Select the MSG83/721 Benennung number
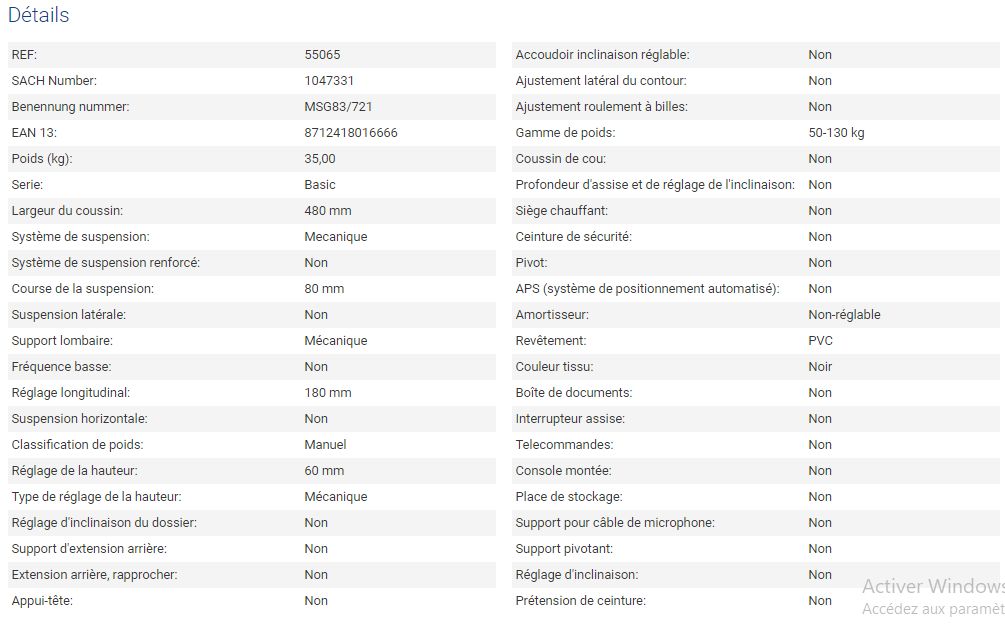Viewport: 1005px width, 629px height. coord(338,107)
